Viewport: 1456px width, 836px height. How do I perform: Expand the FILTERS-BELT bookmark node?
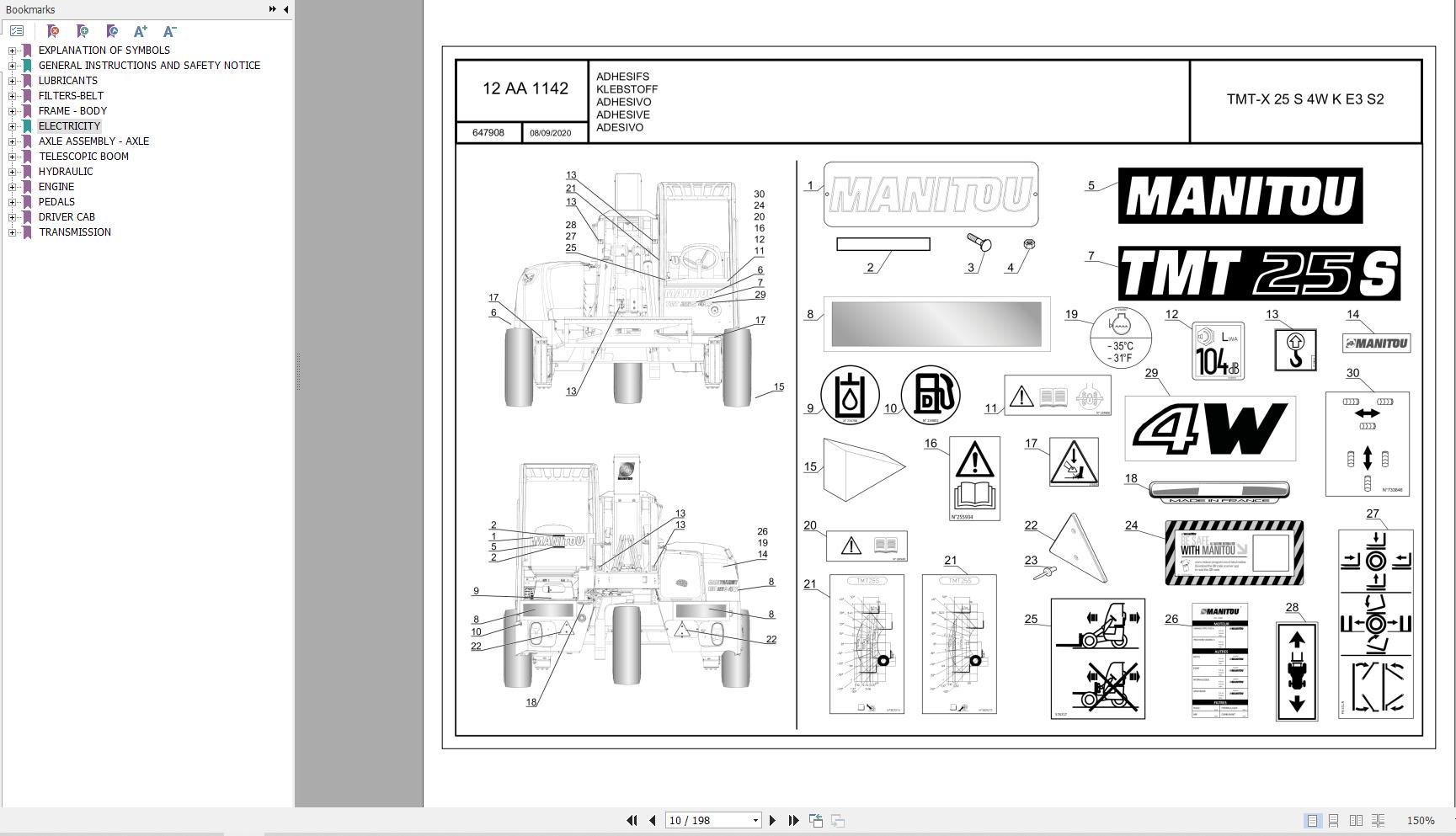13,95
